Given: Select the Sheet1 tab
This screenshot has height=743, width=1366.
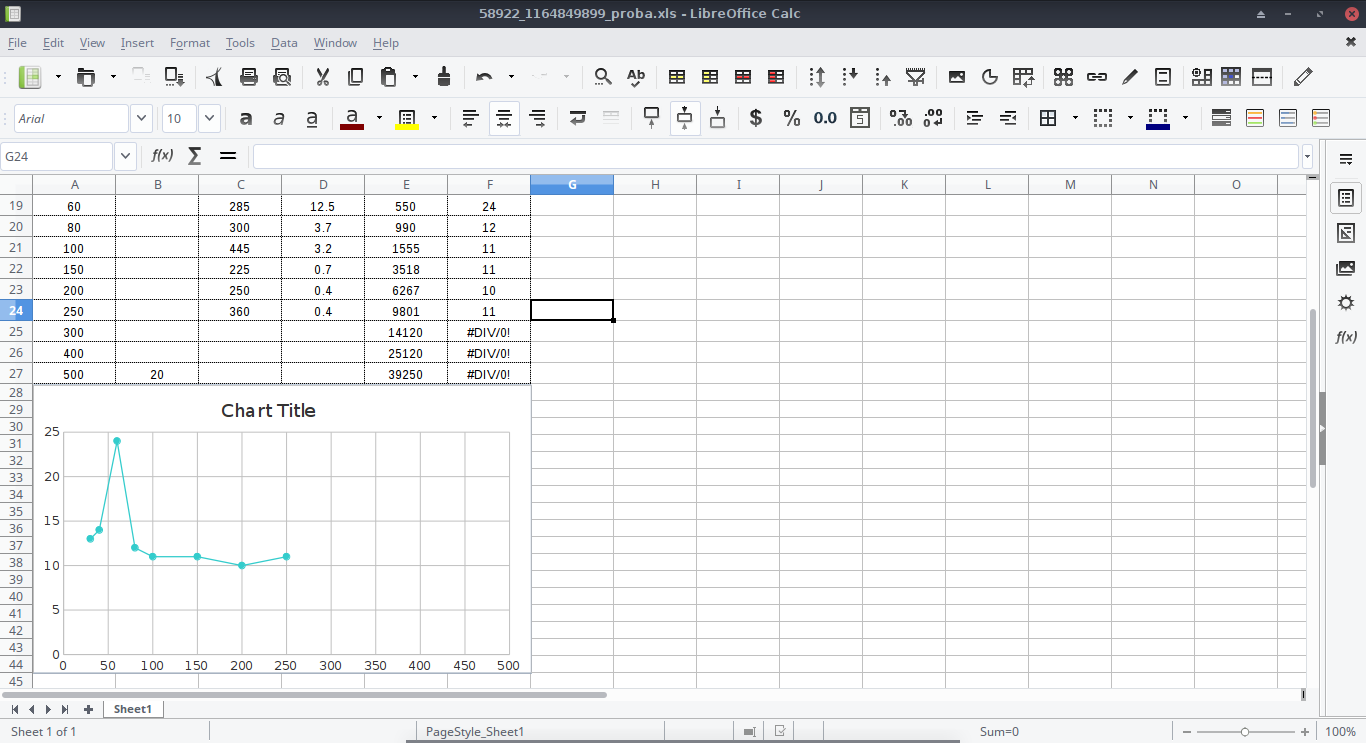Looking at the screenshot, I should coord(133,709).
